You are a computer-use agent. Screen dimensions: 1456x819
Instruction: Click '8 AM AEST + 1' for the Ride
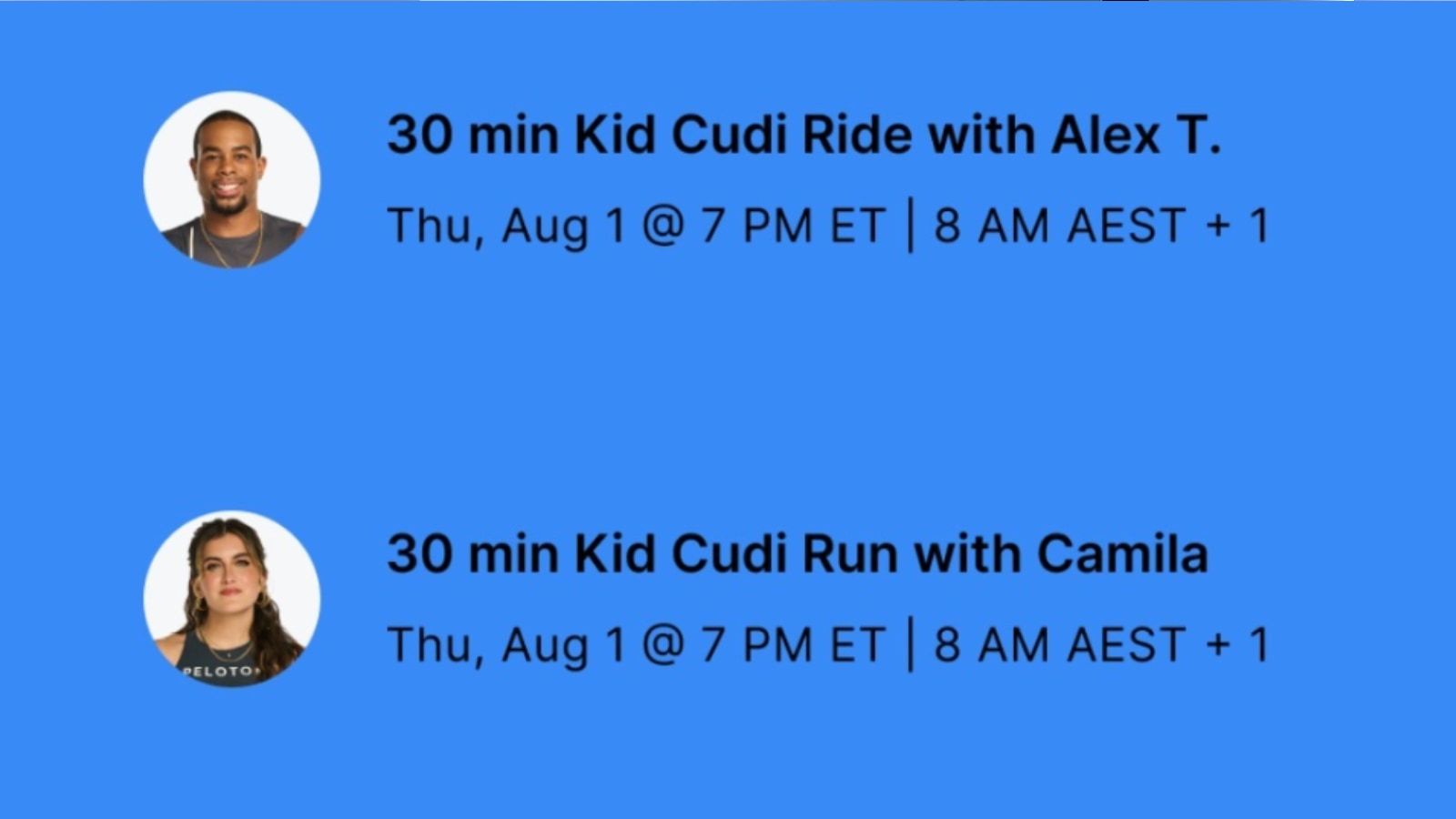1101,226
